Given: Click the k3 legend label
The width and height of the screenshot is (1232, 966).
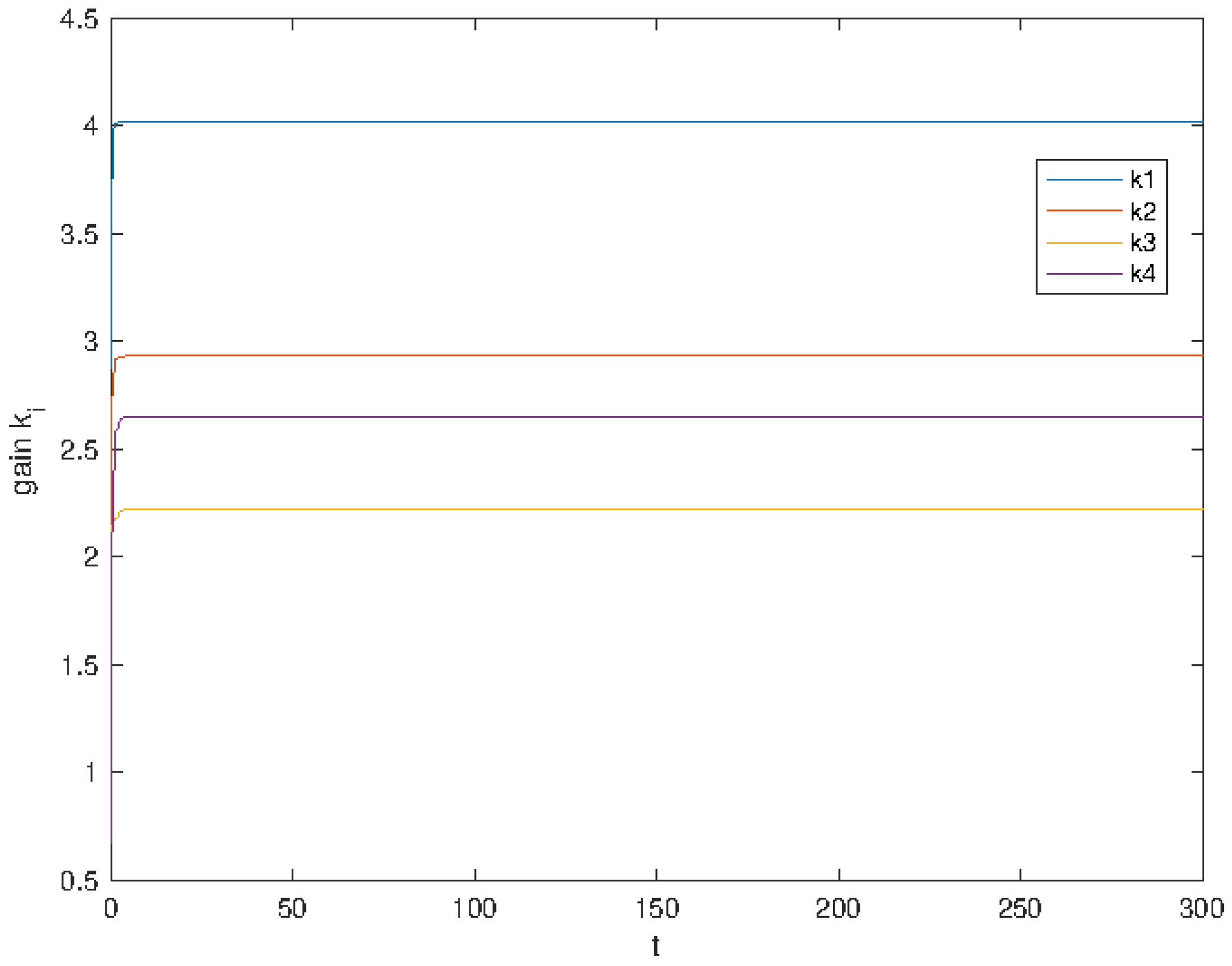Looking at the screenshot, I should click(1143, 243).
